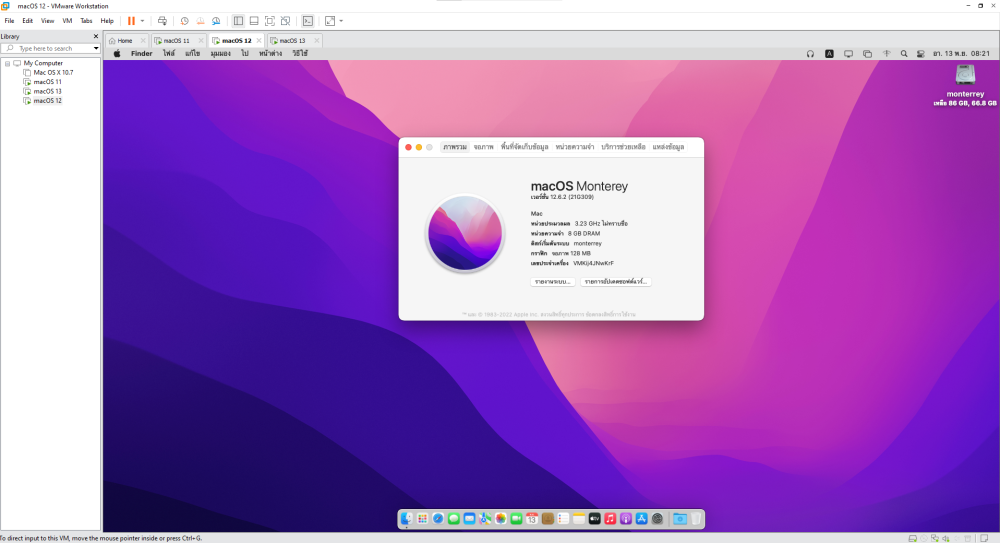Image resolution: width=1000 pixels, height=543 pixels.
Task: Open Photos from the Dock
Action: [501, 519]
